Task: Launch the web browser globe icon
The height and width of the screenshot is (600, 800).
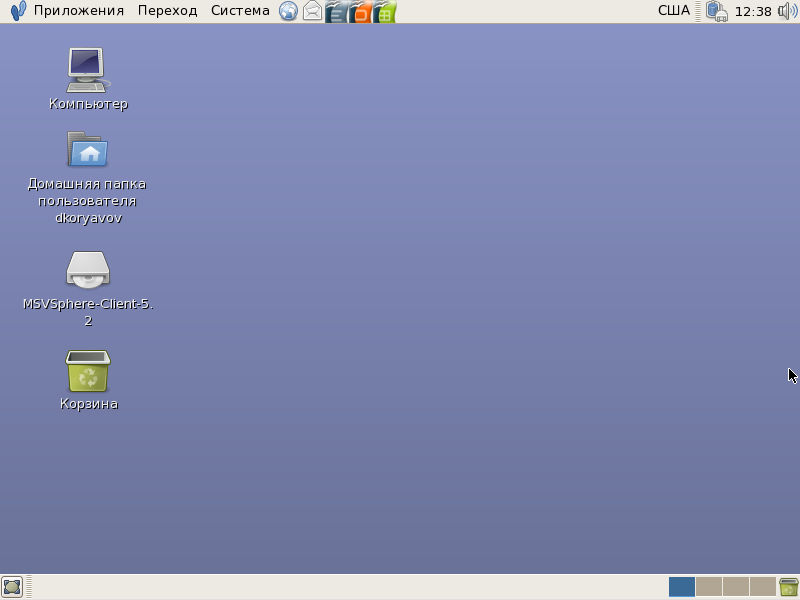Action: pos(289,11)
